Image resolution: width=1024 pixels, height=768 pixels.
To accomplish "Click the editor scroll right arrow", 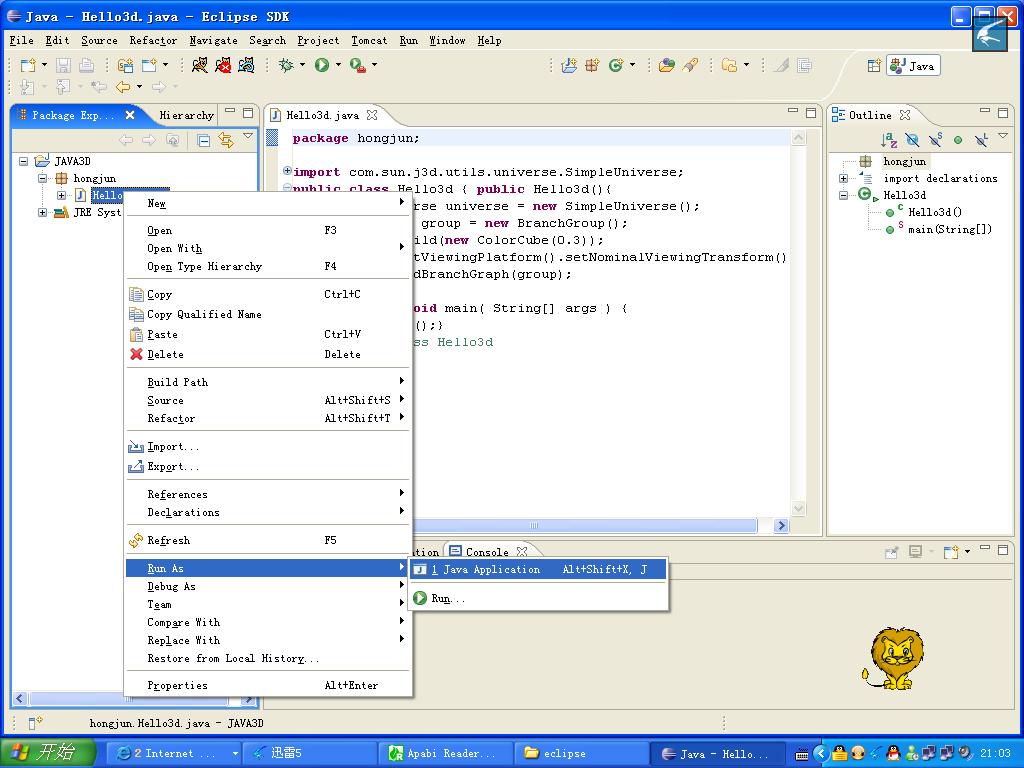I will pos(781,525).
